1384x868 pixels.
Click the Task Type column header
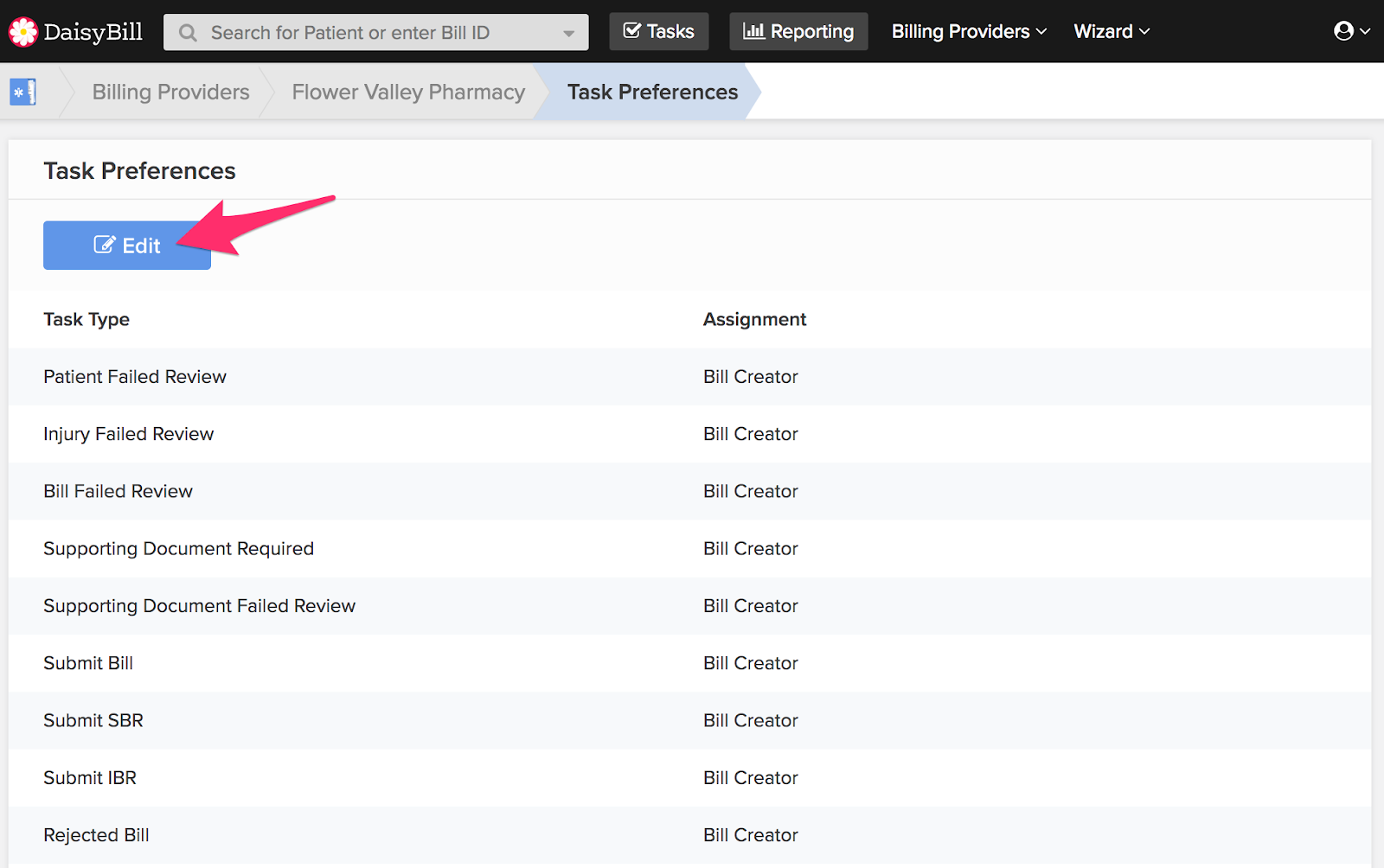(x=86, y=320)
